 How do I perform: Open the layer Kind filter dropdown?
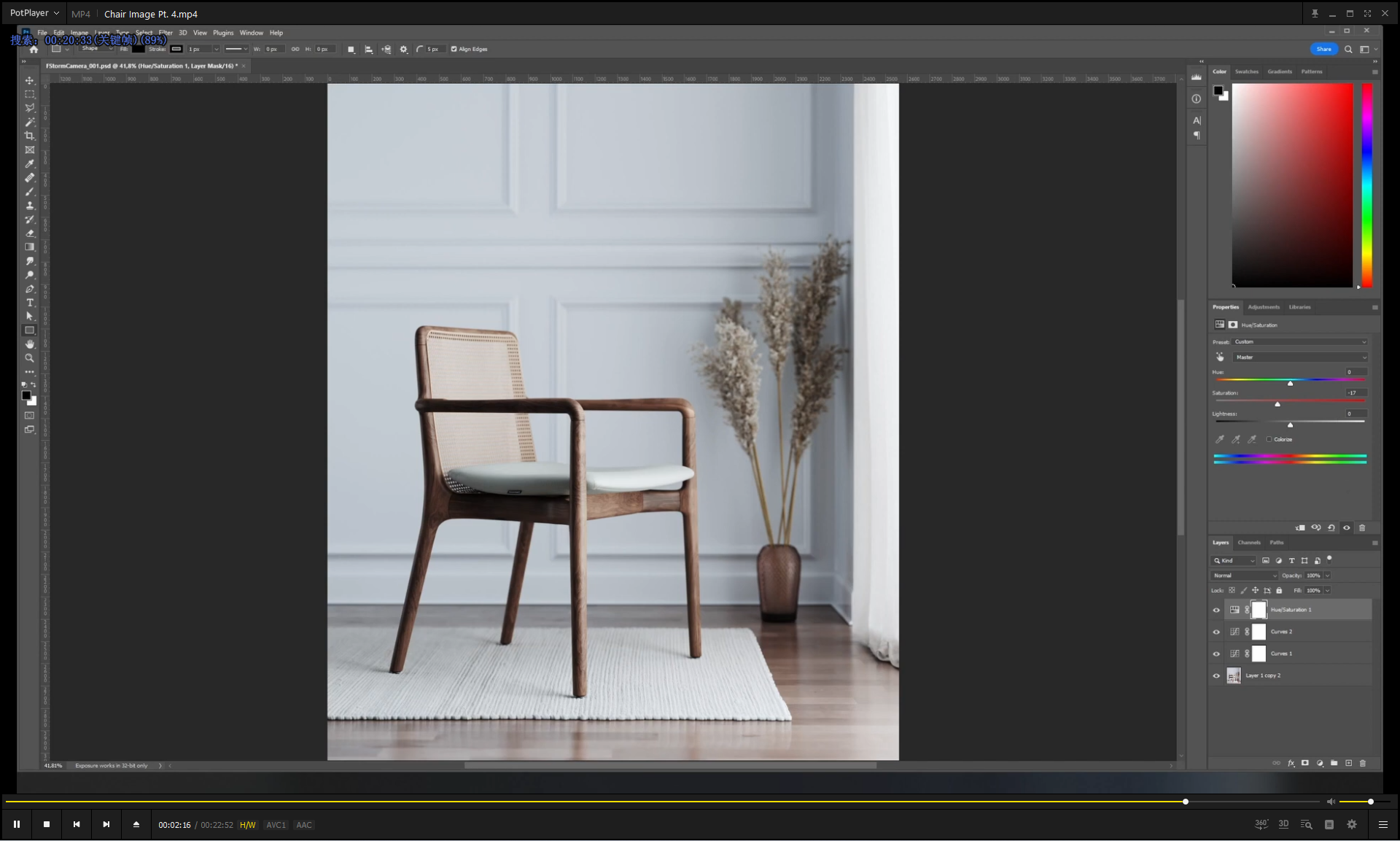point(1234,561)
